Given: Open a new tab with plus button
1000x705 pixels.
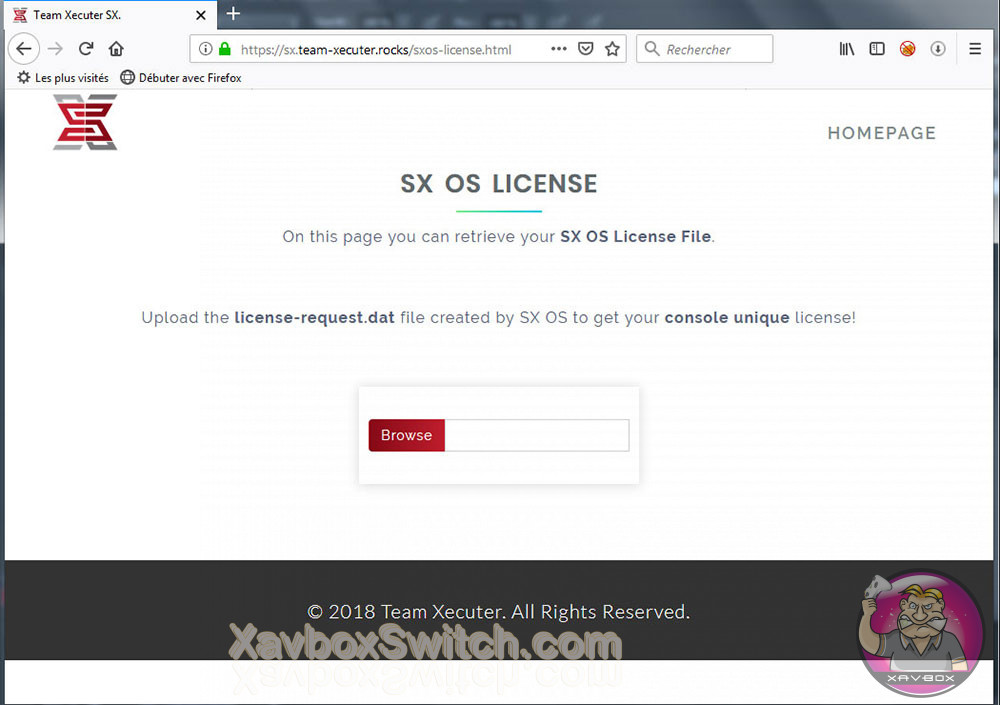Looking at the screenshot, I should coord(233,13).
